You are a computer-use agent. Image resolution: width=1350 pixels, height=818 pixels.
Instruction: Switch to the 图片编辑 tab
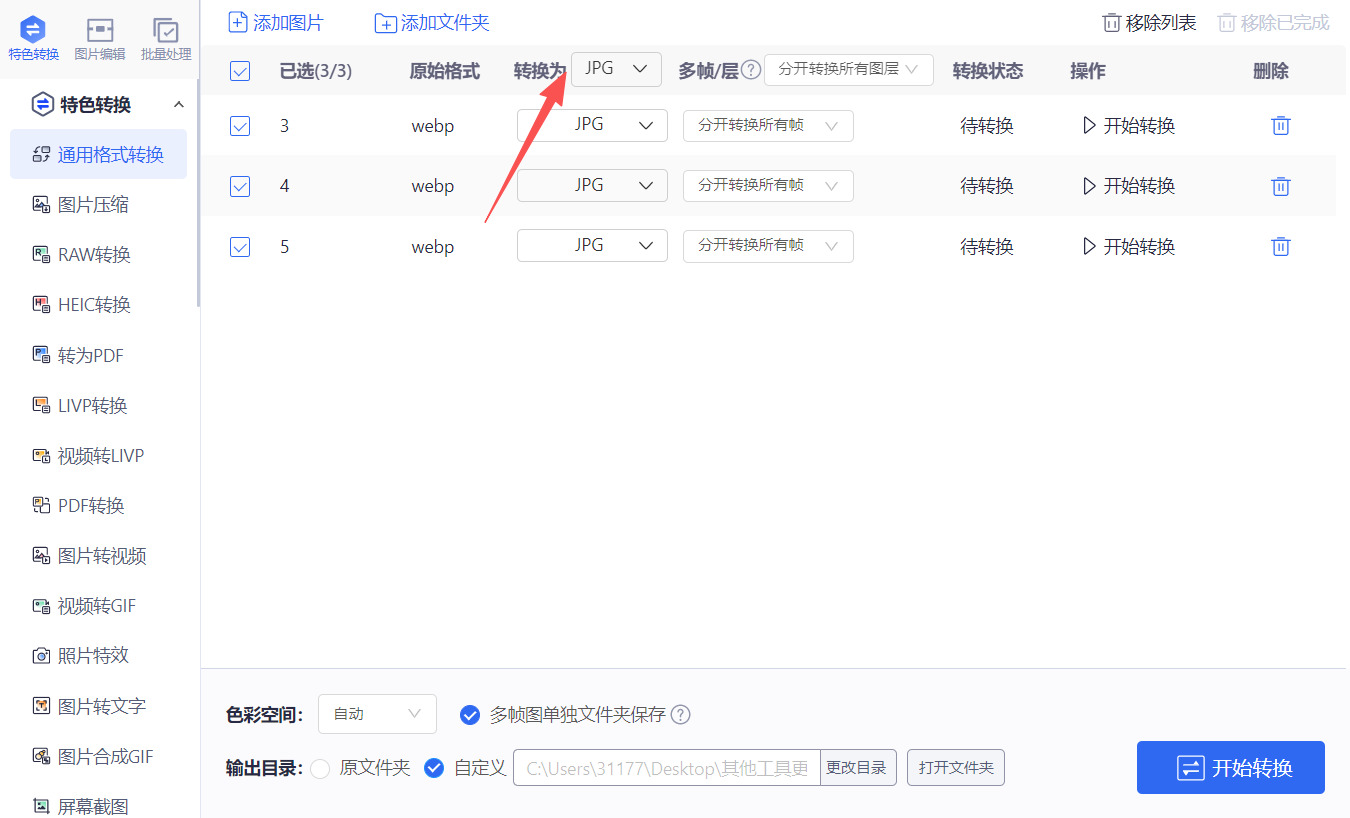click(x=100, y=38)
